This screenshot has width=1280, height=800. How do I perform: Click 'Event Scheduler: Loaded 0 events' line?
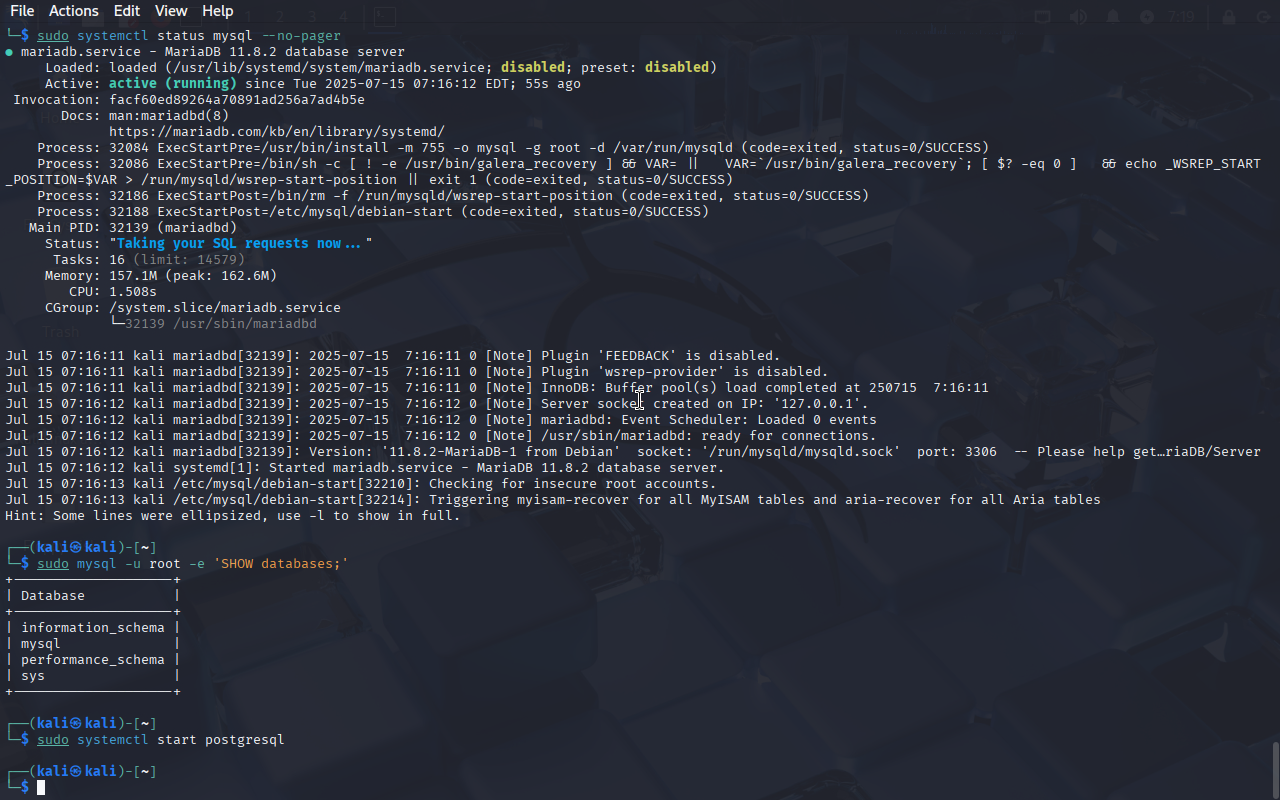[x=441, y=420]
